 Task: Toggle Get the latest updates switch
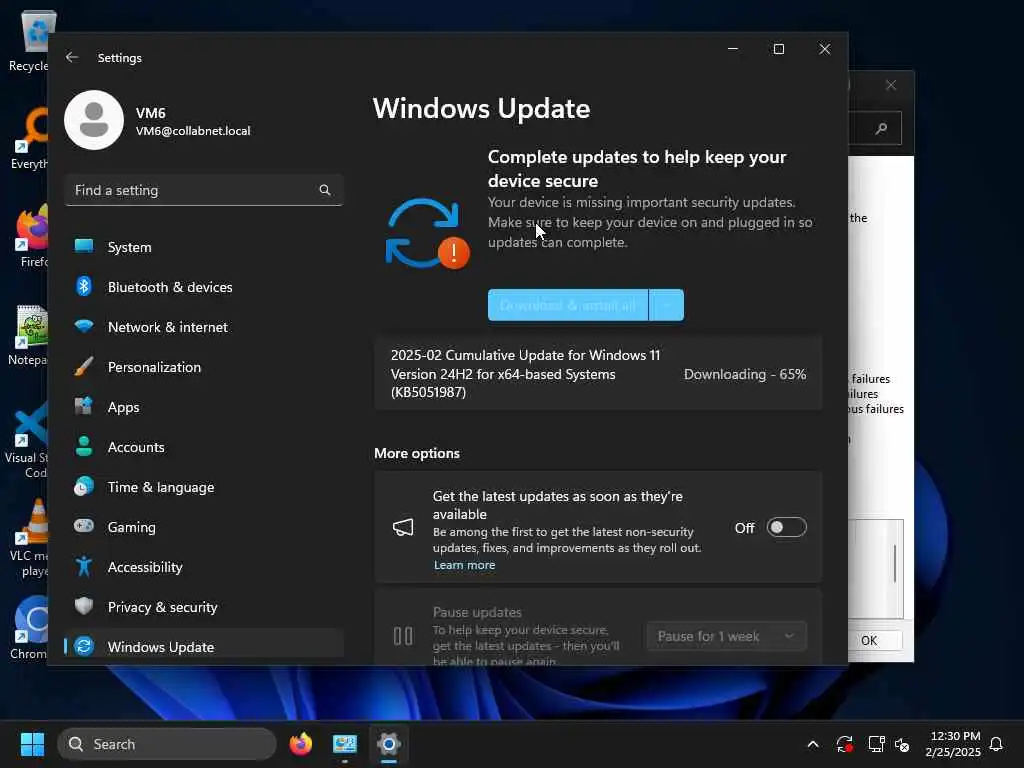(787, 527)
